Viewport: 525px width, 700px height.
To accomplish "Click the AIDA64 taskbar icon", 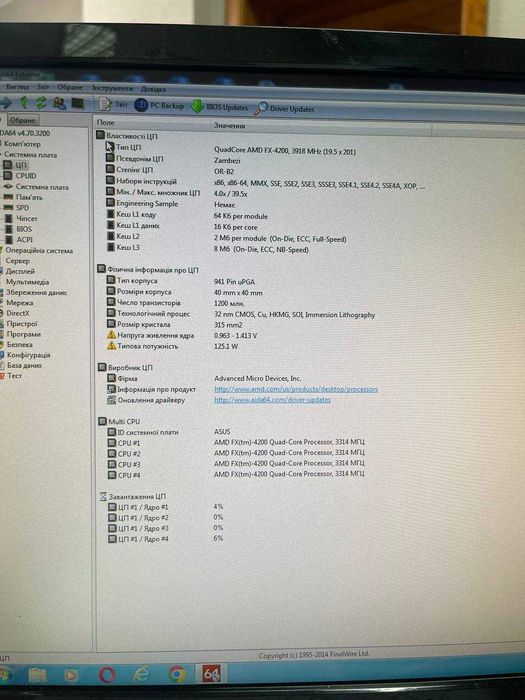I will (x=212, y=674).
